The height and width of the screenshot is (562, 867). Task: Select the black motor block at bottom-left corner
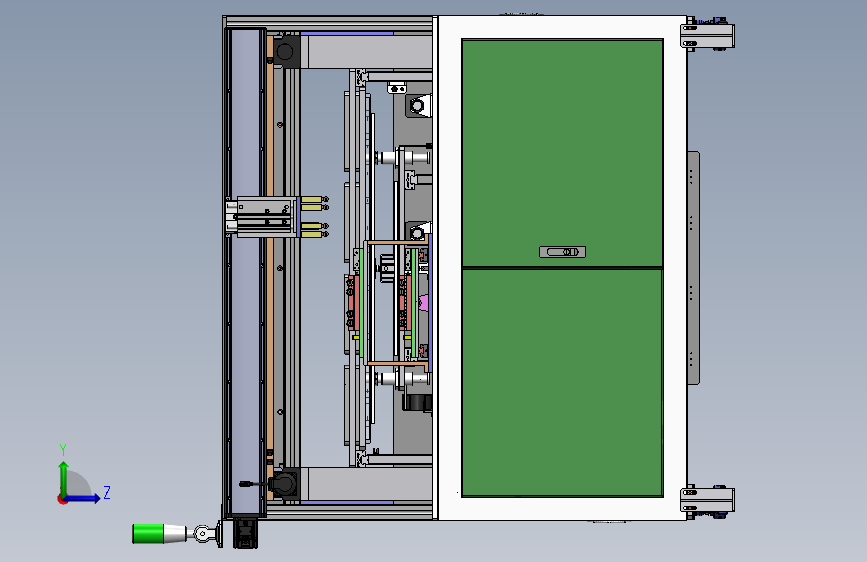(286, 483)
